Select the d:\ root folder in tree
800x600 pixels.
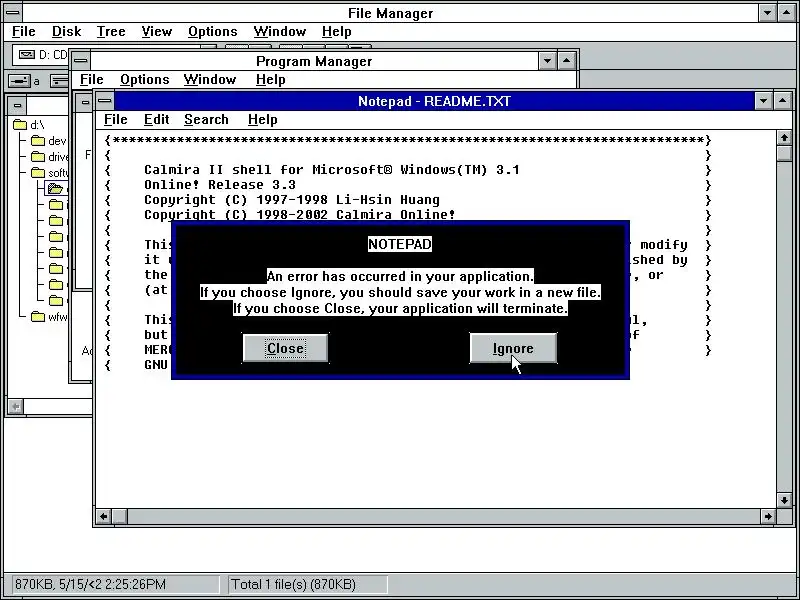29,124
